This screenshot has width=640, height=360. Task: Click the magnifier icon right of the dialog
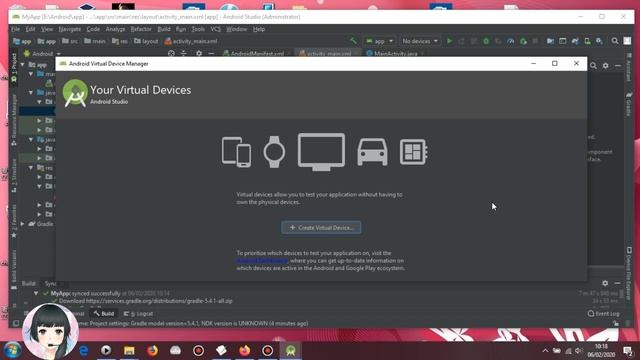tap(593, 65)
